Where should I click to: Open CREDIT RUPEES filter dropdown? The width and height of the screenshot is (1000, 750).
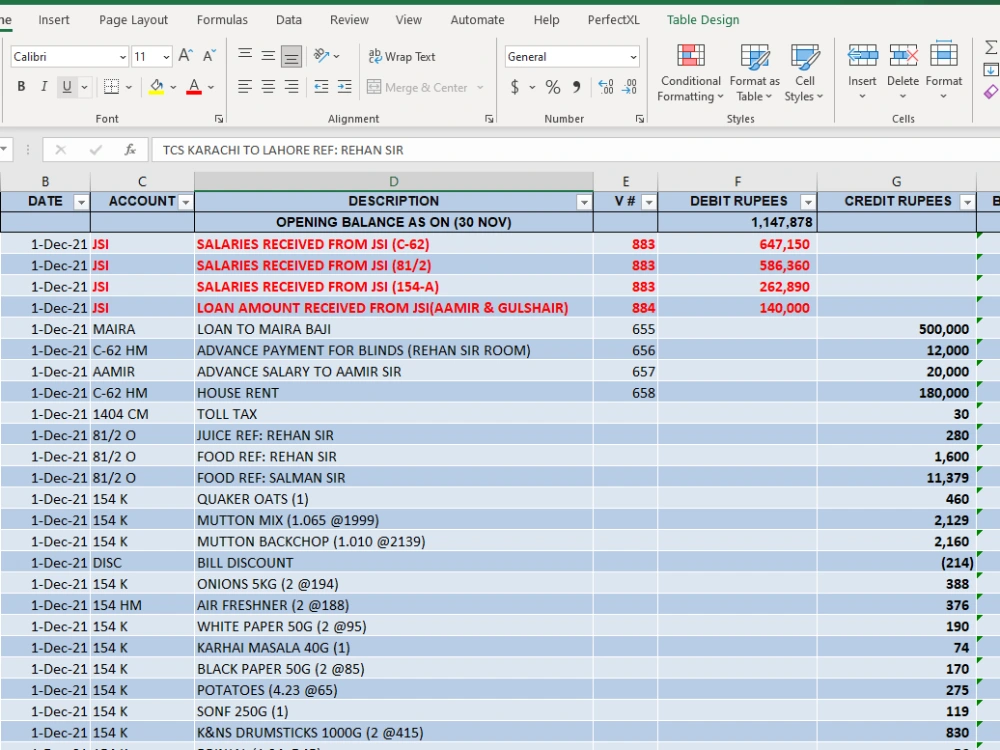pos(967,202)
